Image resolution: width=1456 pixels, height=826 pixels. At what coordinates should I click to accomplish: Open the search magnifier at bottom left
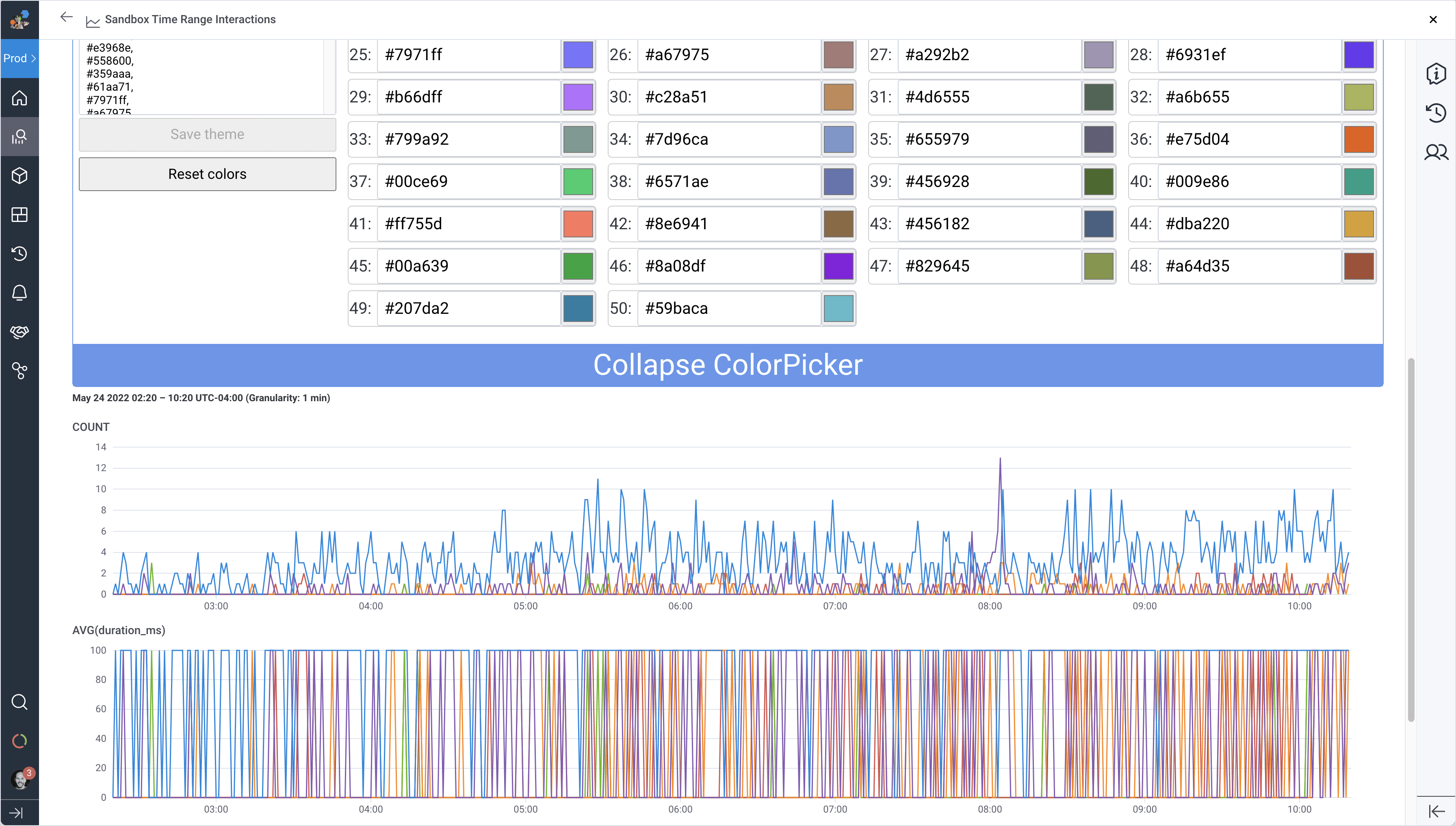click(19, 702)
